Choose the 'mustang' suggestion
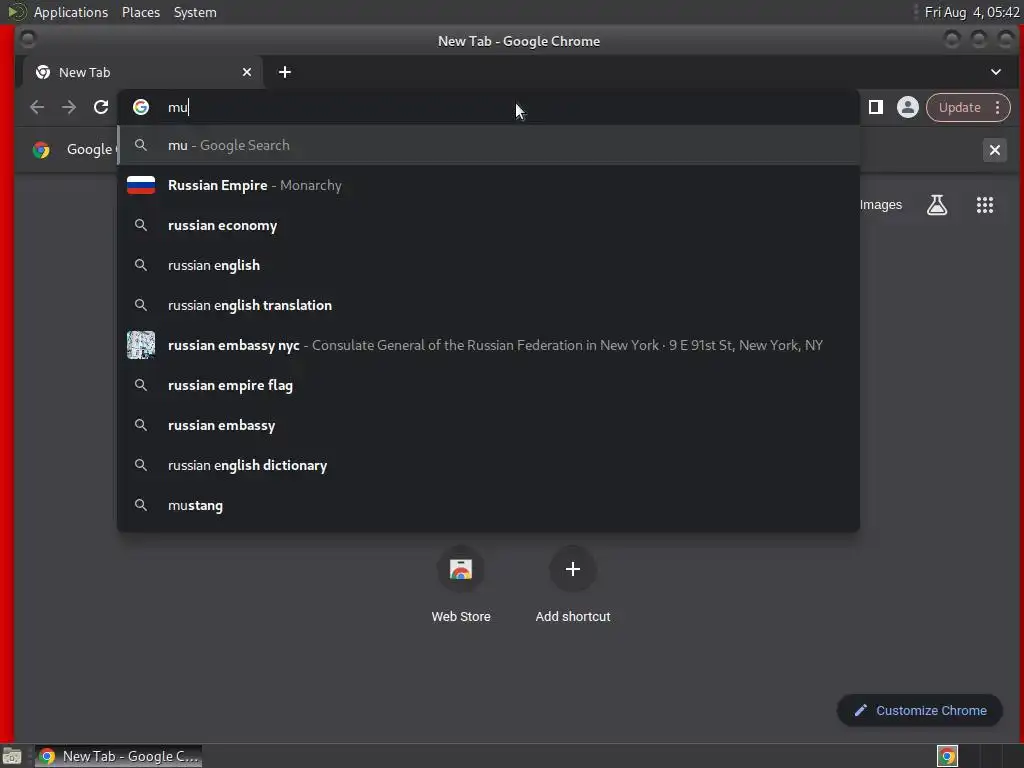The height and width of the screenshot is (768, 1024). tap(488, 505)
